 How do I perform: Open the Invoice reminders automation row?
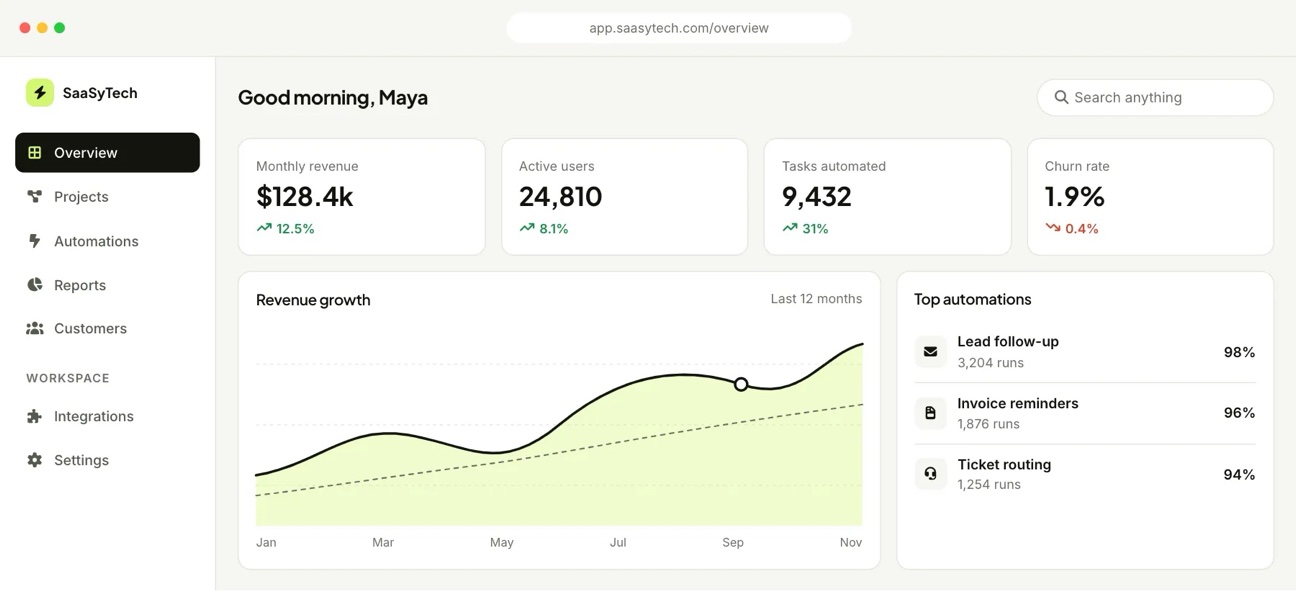coord(1085,413)
